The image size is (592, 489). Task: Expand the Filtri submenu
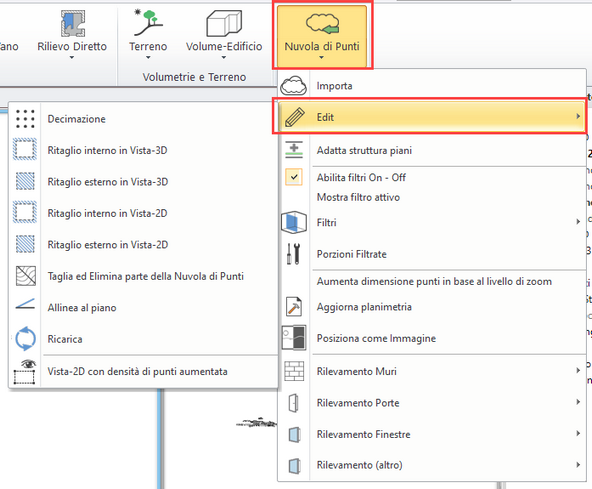coord(432,222)
